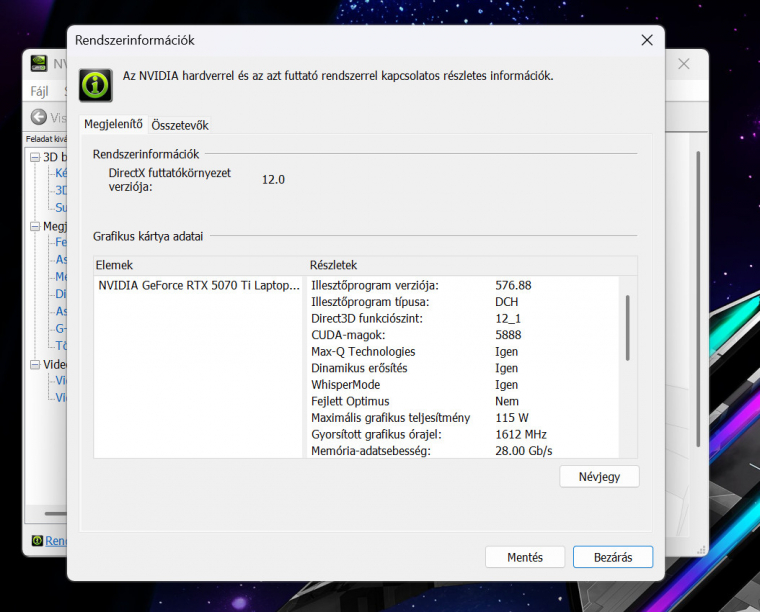Click the horizontal scrollbar in the background tree panel
Screen dimensions: 760x612
56,514
